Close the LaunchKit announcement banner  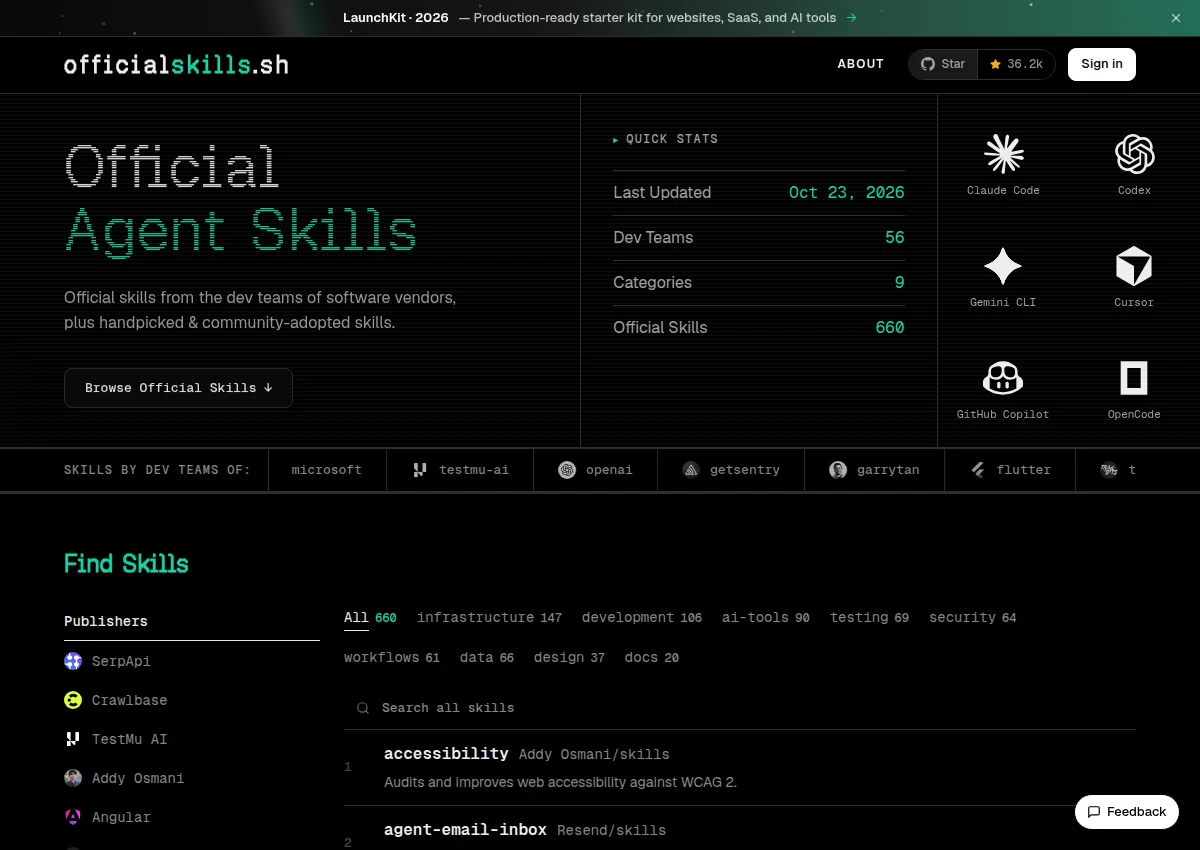(x=1176, y=18)
